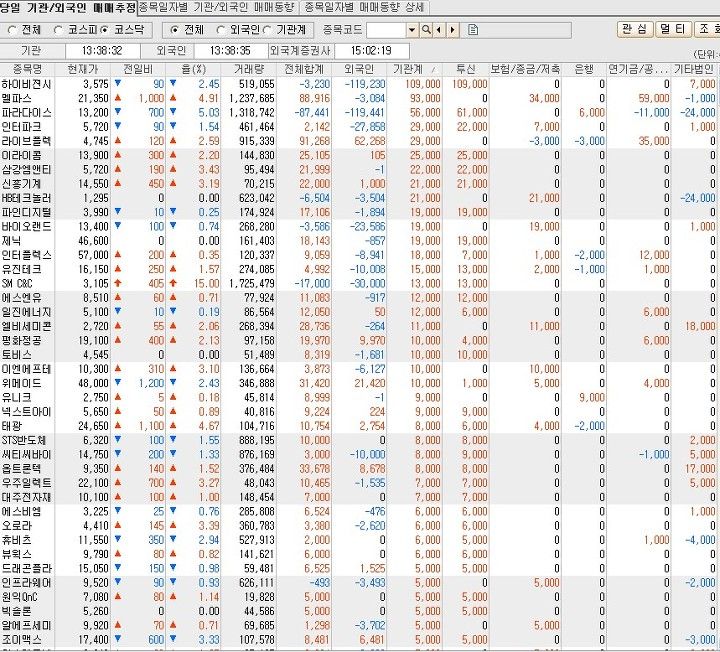Select the 이라이콤 stock row
This screenshot has width=720, height=652.
coord(358,155)
